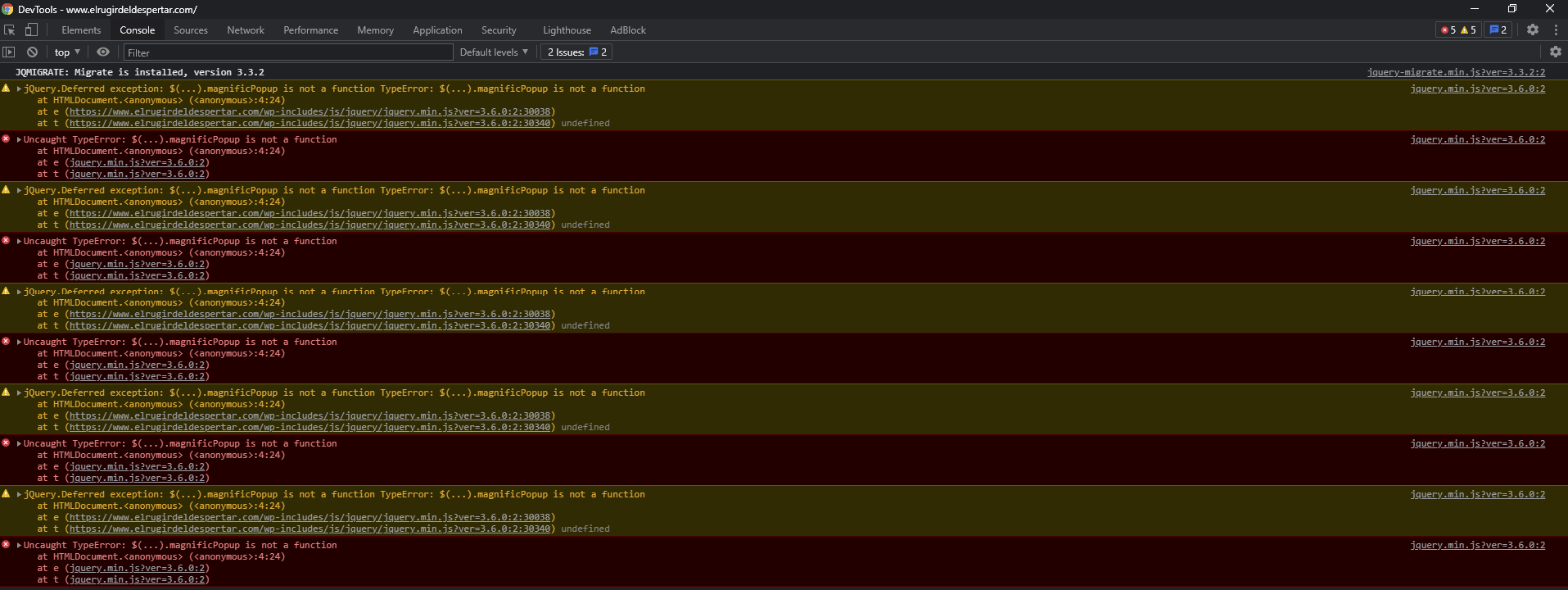
Task: Open the Network tab
Action: 246,29
